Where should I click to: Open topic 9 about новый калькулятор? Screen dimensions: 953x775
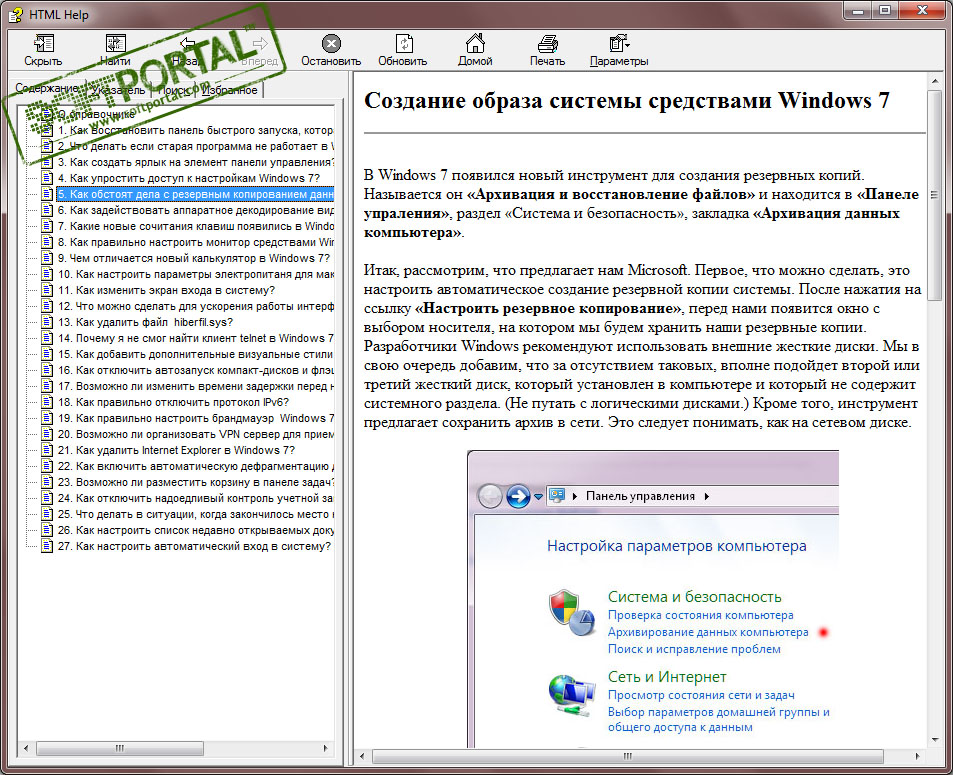(194, 258)
